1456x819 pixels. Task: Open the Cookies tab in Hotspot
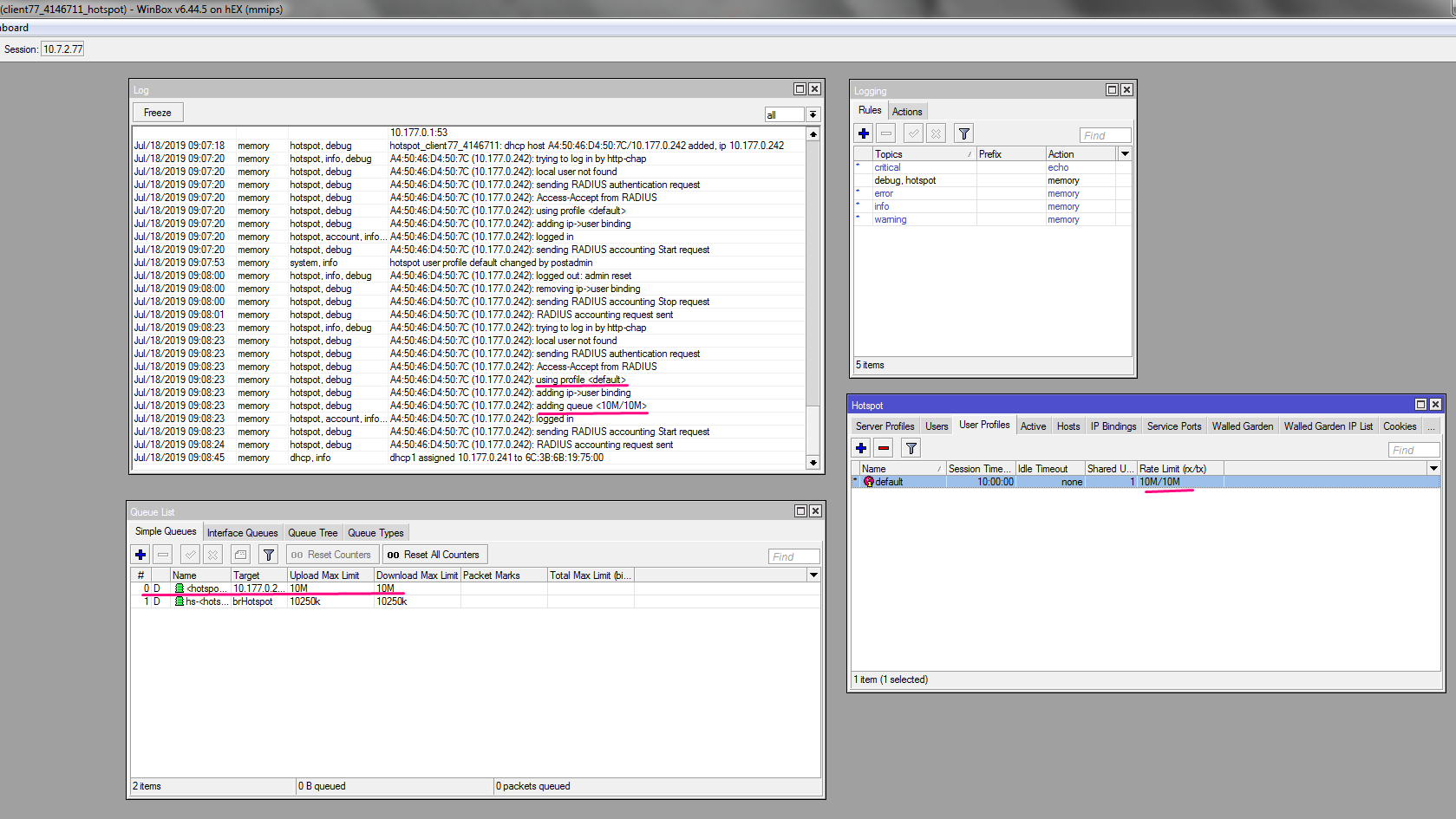[x=1400, y=426]
